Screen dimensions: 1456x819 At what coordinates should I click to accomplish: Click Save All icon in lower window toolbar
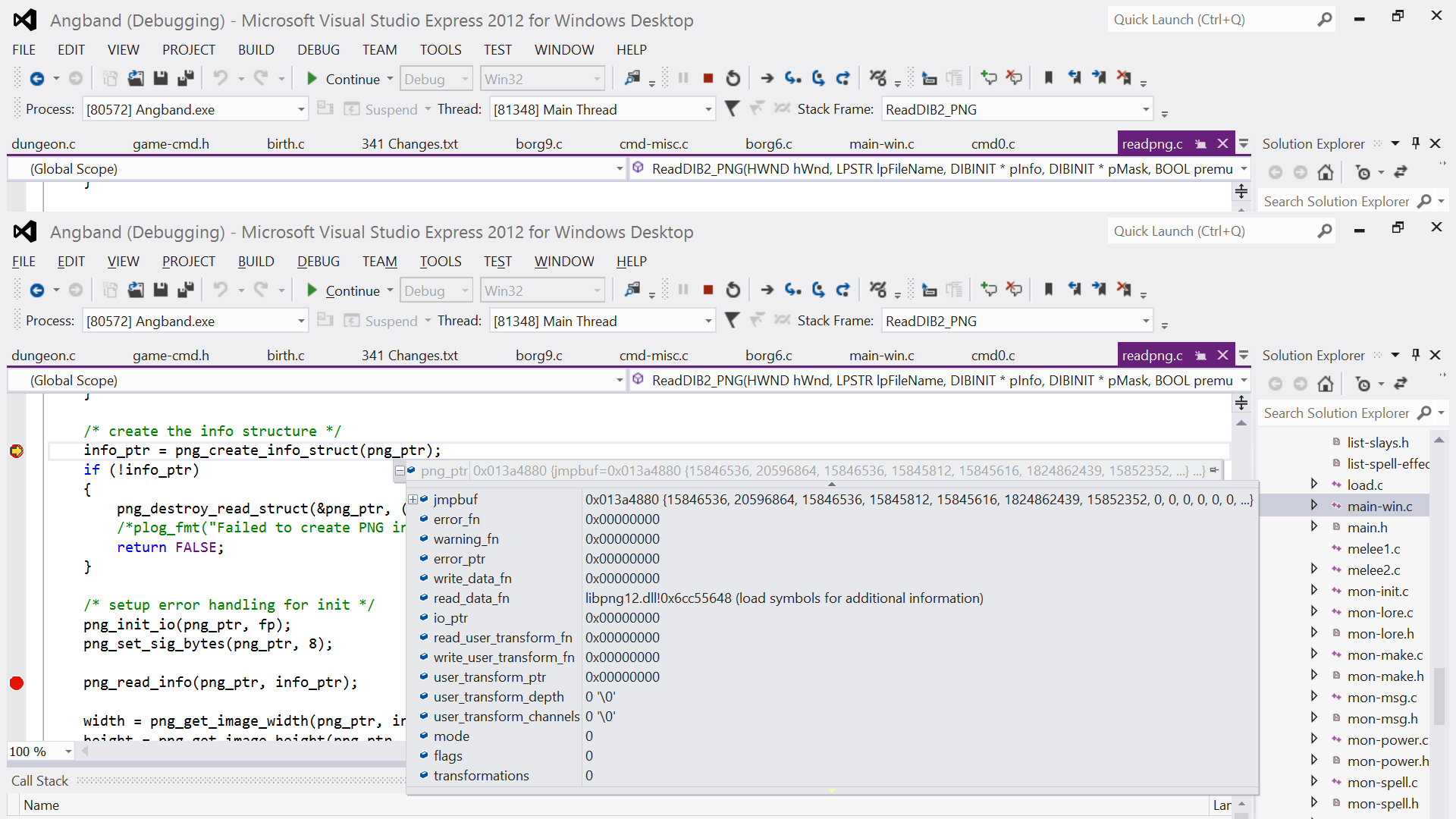point(185,290)
